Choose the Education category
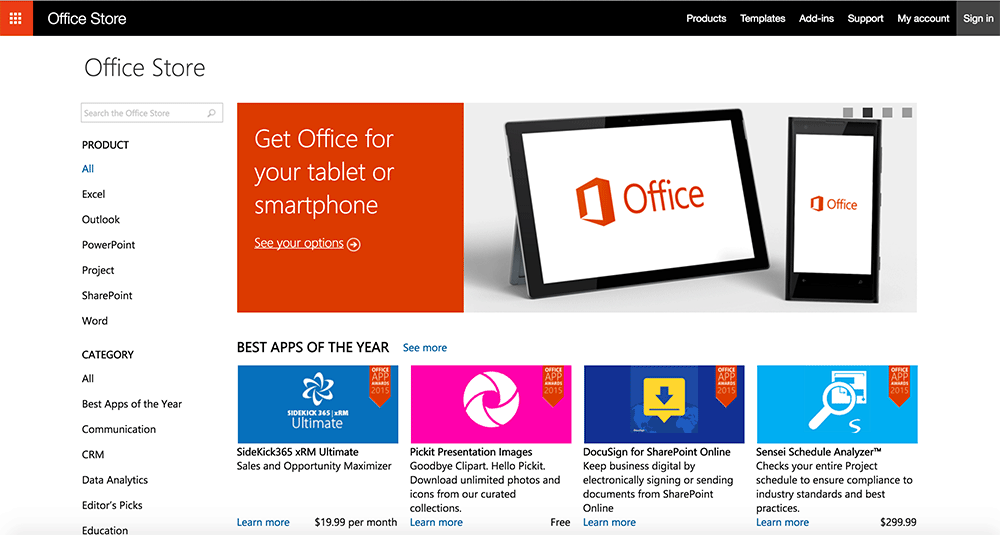 pos(105,530)
